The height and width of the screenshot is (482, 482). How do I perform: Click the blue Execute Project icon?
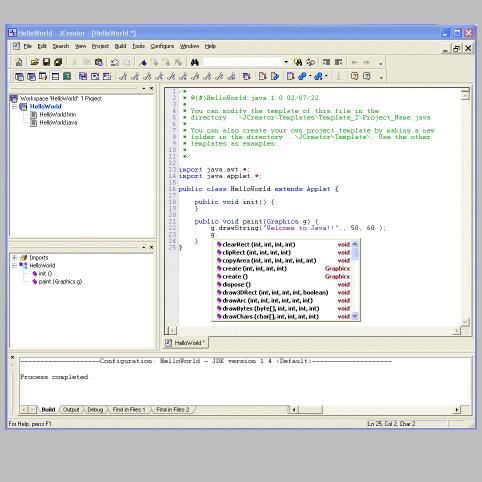tap(318, 77)
